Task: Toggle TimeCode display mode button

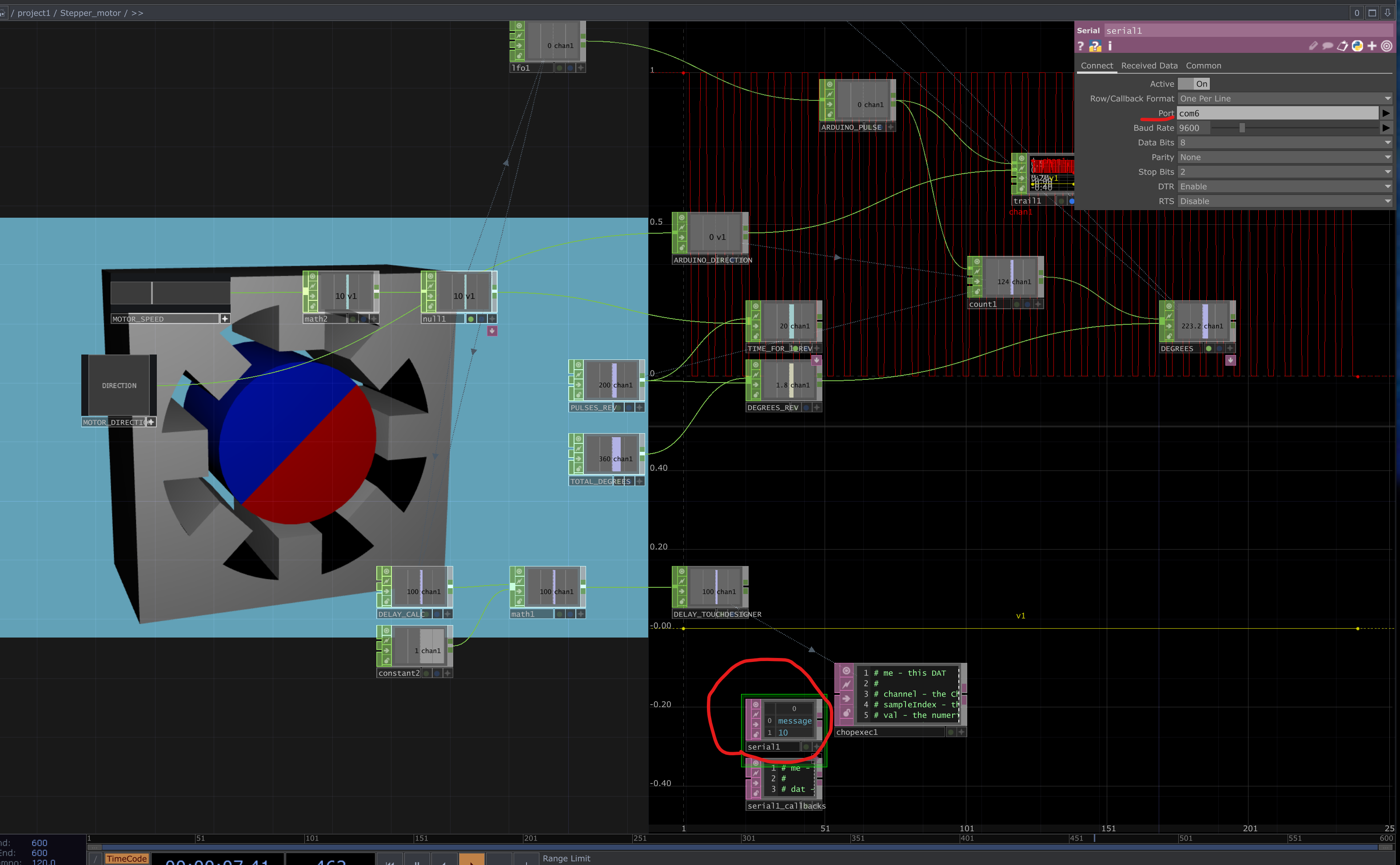Action: [127, 858]
